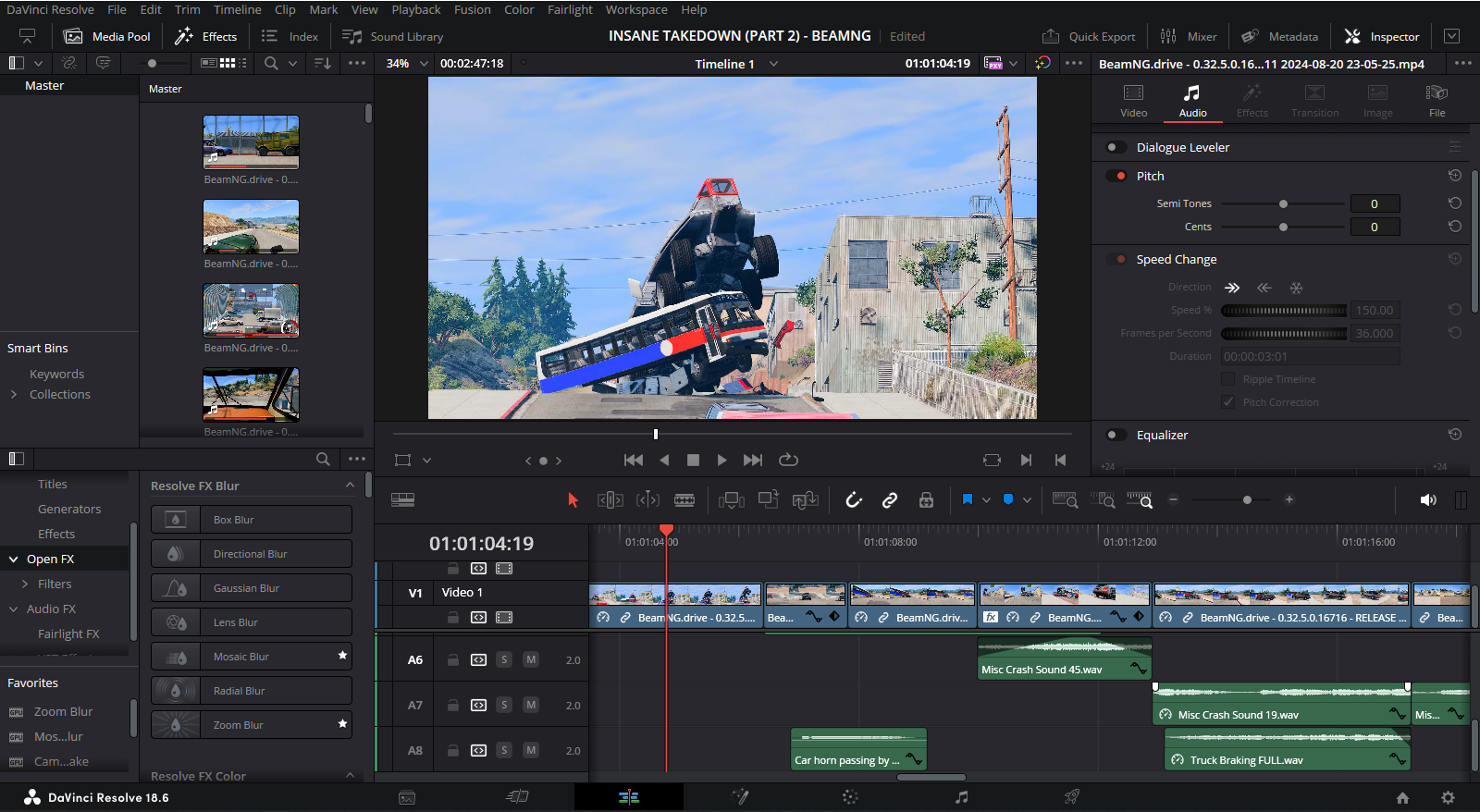Click the Freeze Frame snowflake icon
The width and height of the screenshot is (1480, 812).
tap(1296, 288)
